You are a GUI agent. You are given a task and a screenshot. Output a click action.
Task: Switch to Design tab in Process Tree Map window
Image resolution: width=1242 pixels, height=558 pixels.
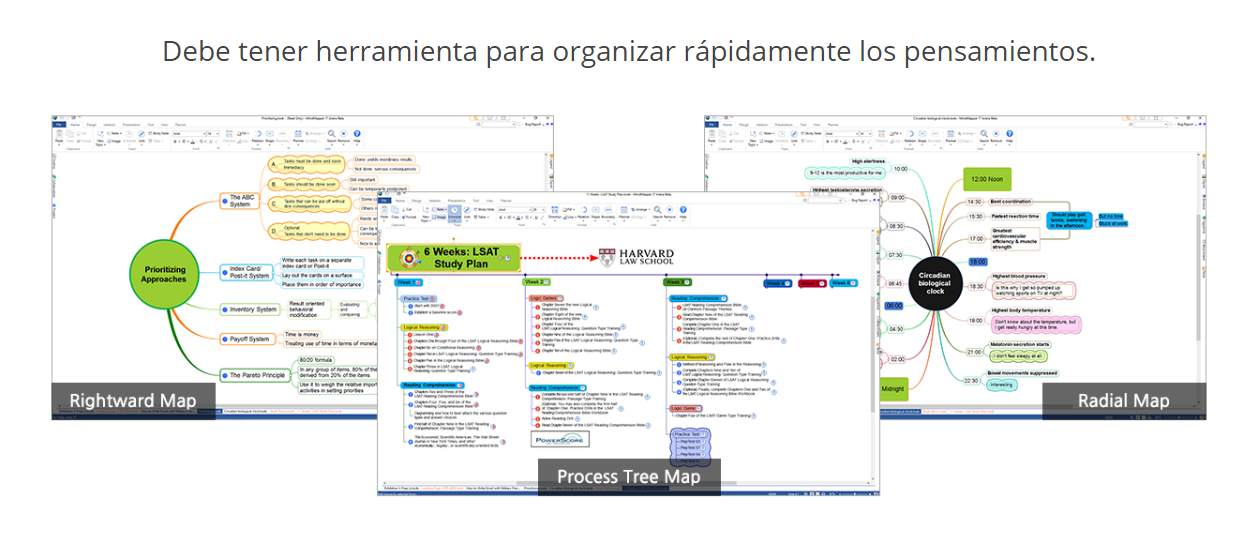416,200
